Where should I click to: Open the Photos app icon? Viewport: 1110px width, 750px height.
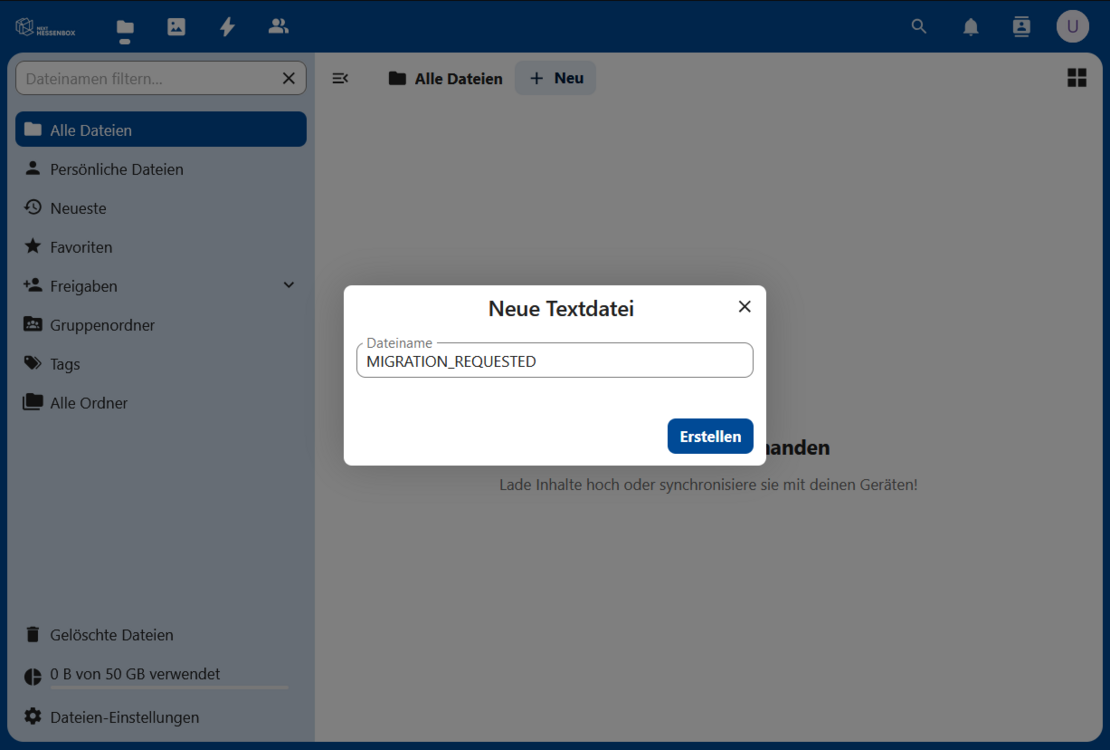(176, 27)
